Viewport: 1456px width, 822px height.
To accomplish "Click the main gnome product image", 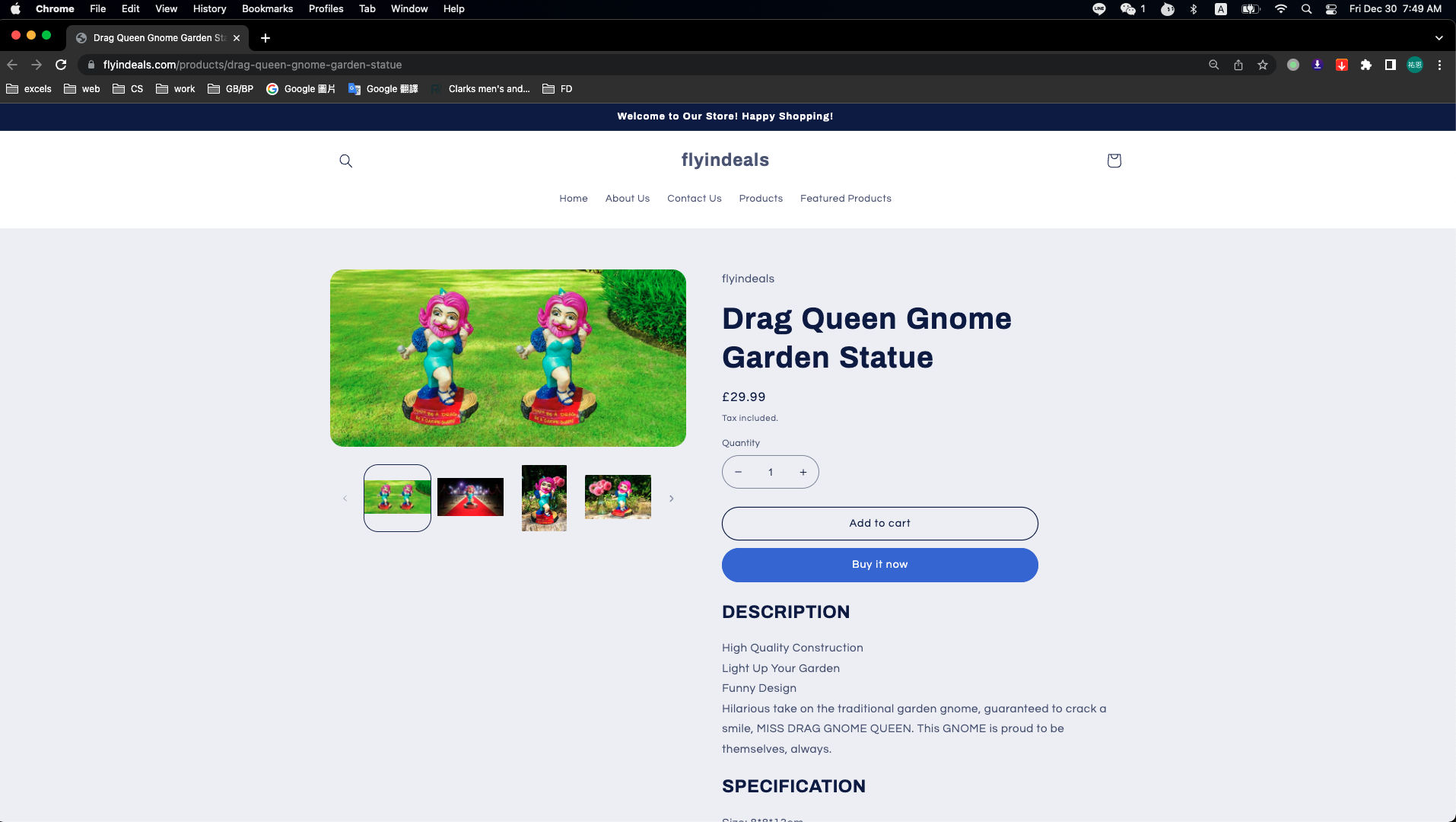I will (508, 358).
